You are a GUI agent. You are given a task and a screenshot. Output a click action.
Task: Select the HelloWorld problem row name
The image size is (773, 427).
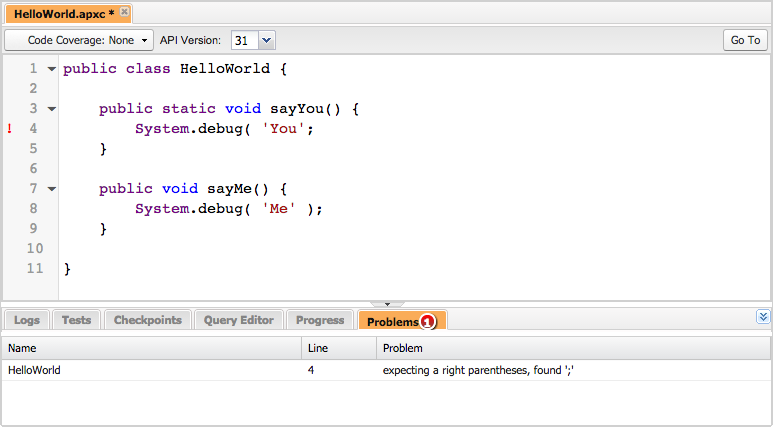point(34,370)
